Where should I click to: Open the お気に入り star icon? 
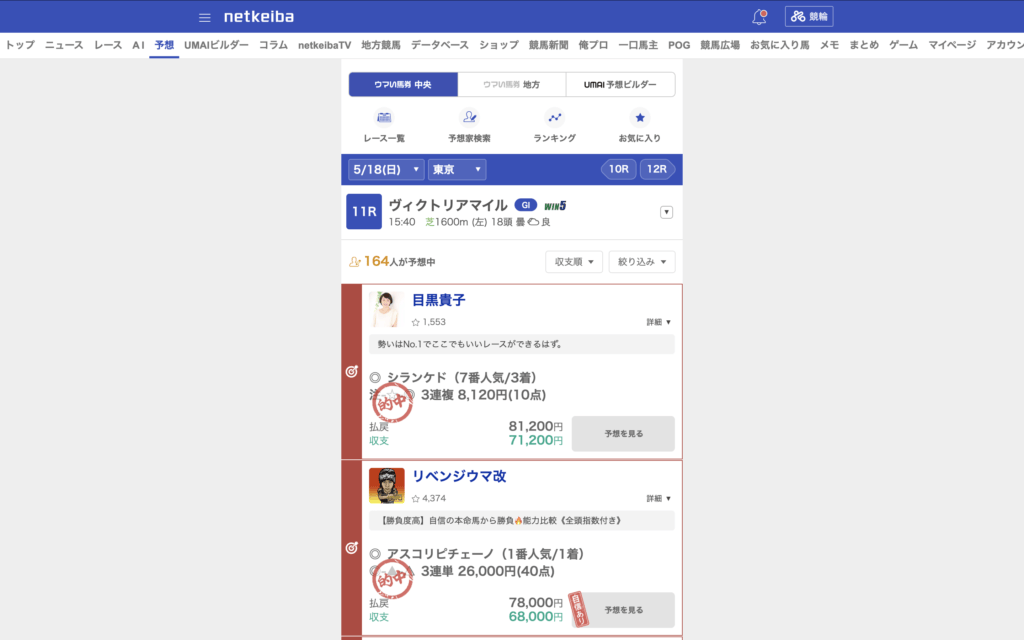[639, 118]
